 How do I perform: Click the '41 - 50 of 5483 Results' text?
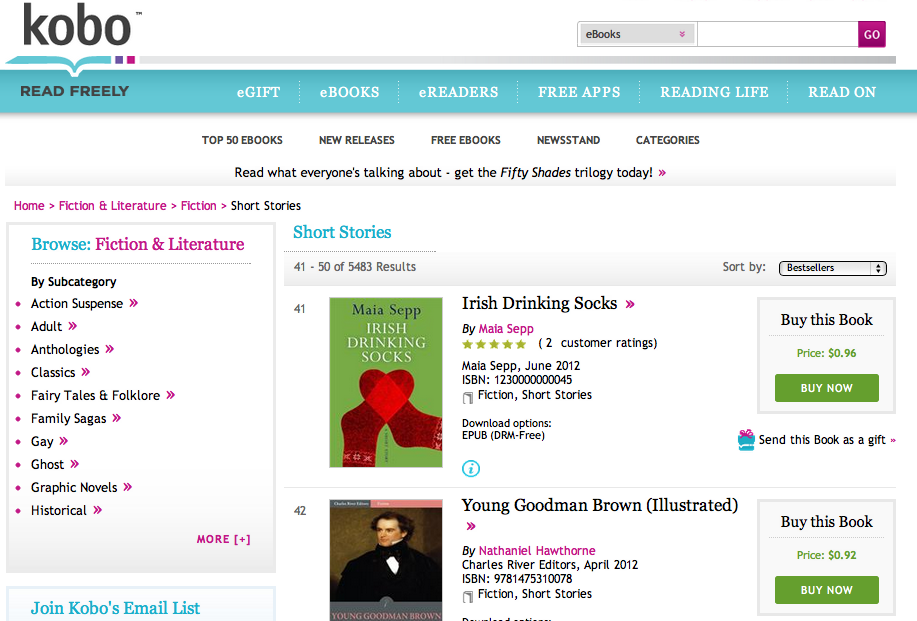coord(355,267)
